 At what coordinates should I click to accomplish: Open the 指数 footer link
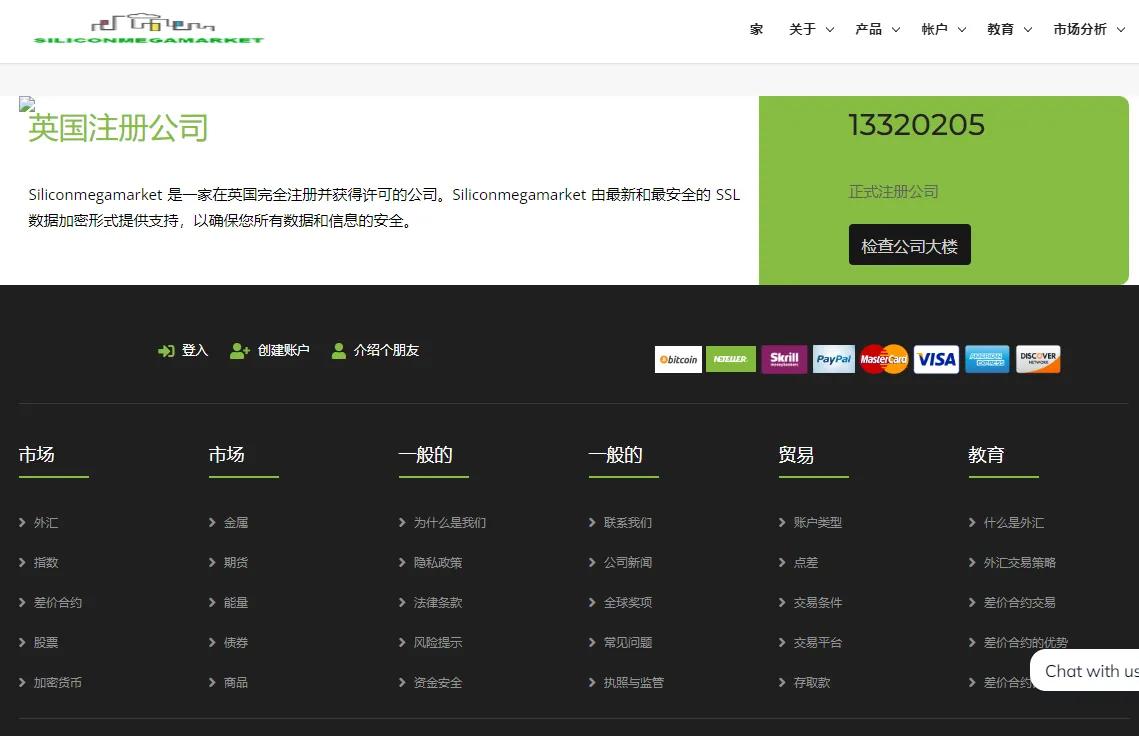pos(46,562)
